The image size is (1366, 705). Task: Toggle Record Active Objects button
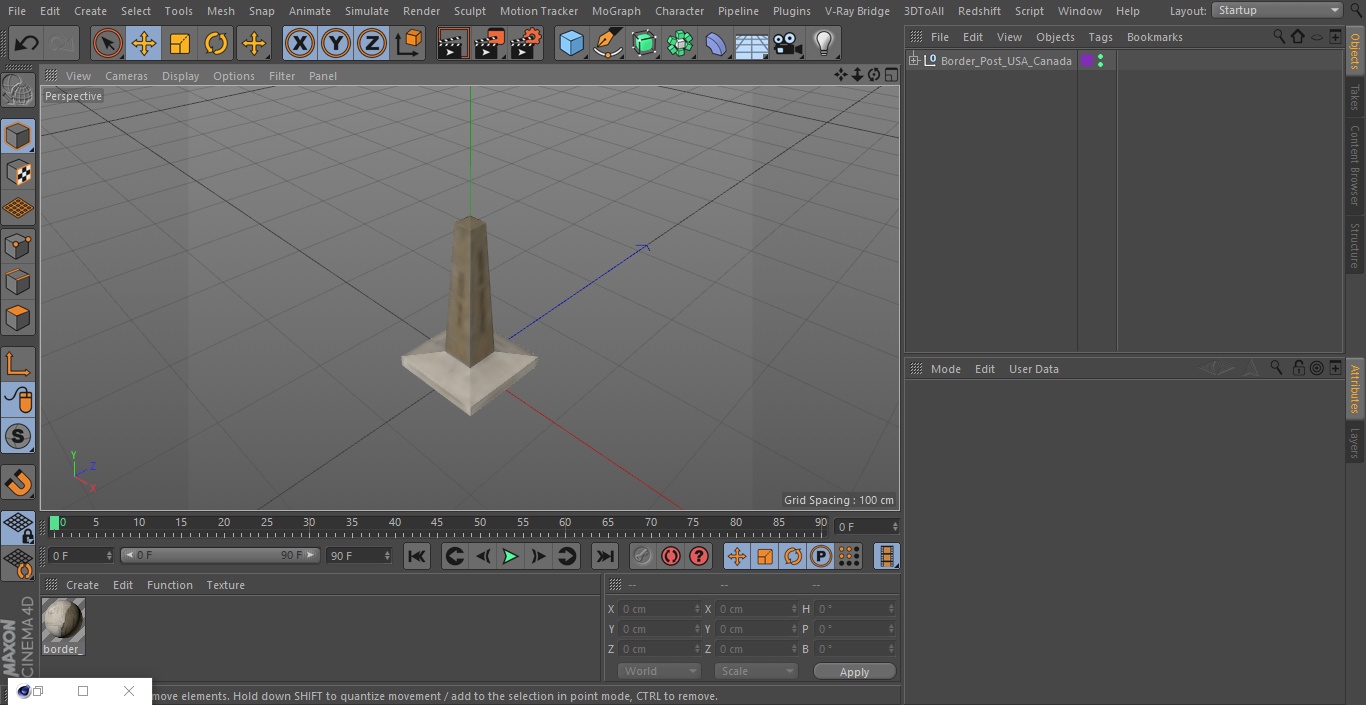tap(643, 556)
